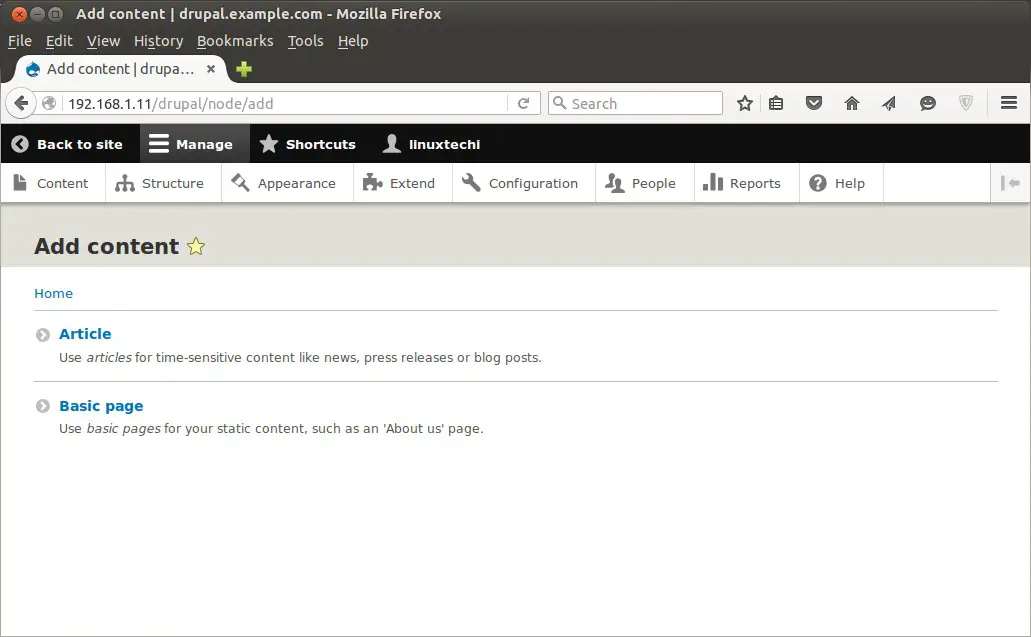Click the Add content page heading
Image resolution: width=1031 pixels, height=637 pixels.
(106, 246)
